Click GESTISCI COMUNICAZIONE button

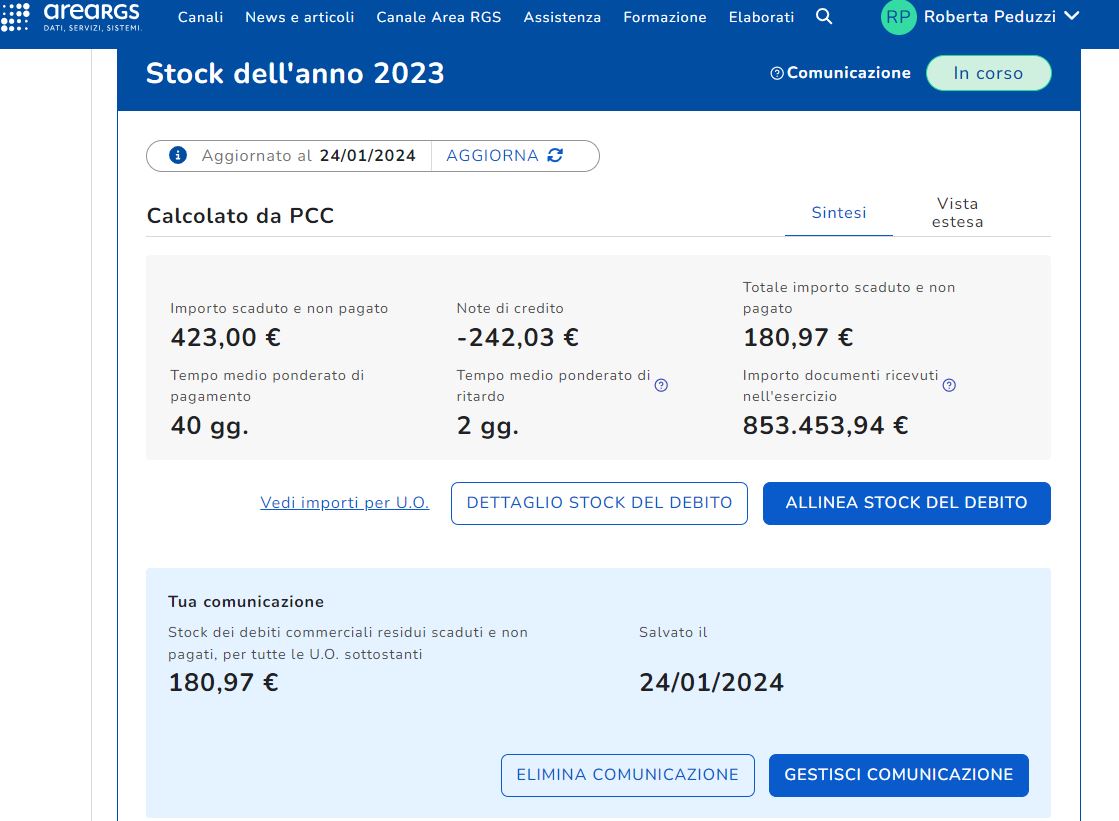pyautogui.click(x=898, y=775)
